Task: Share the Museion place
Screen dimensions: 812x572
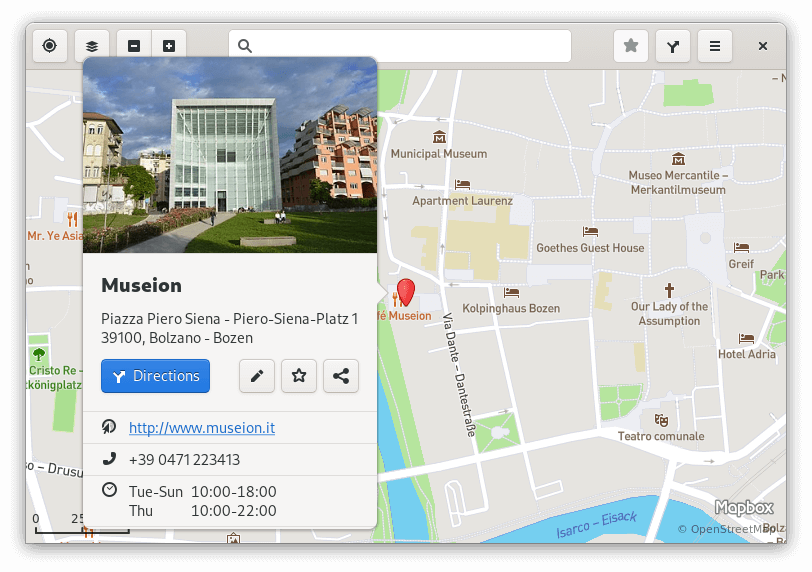Action: coord(341,376)
